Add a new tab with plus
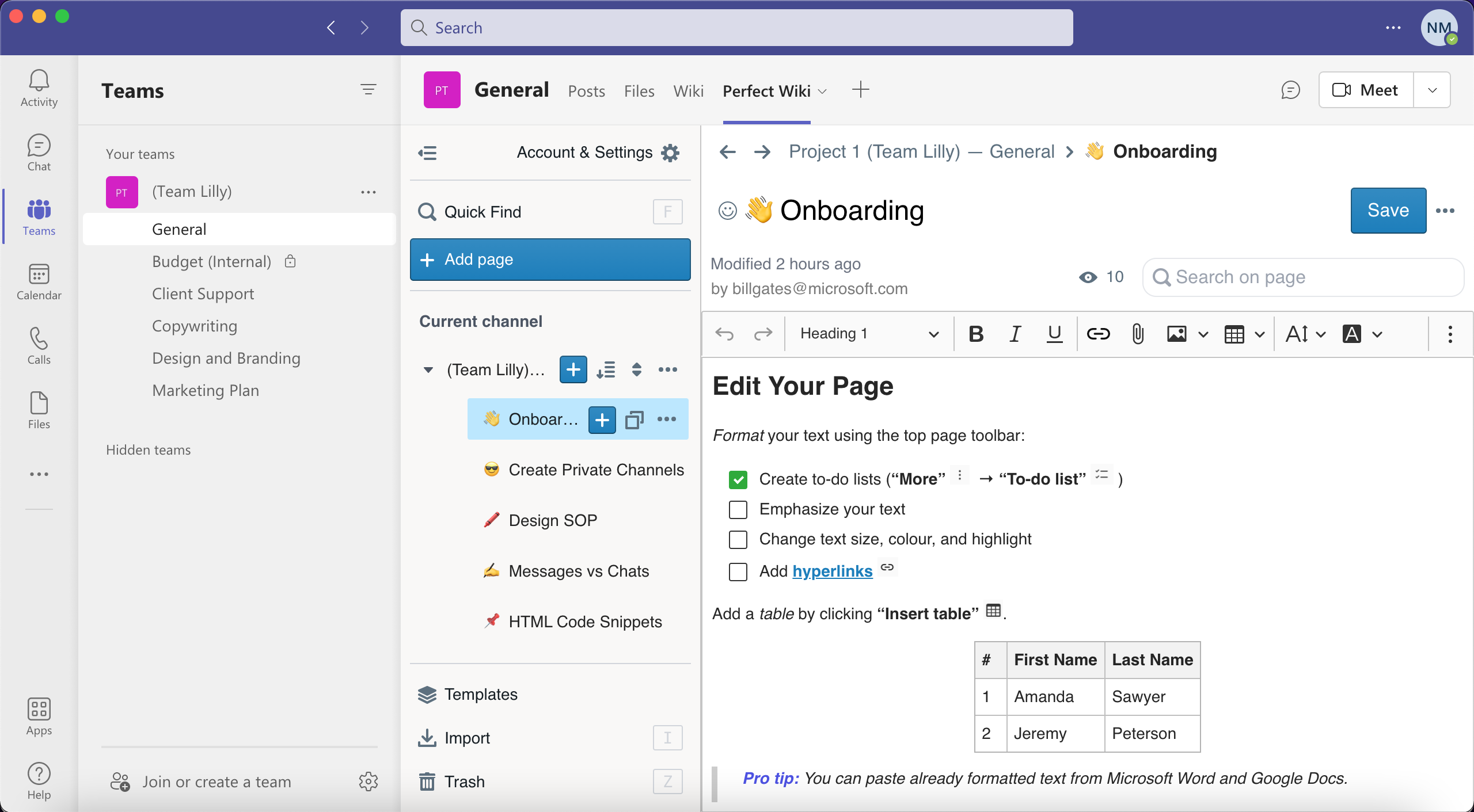Screen dimensions: 1474x812 pyautogui.click(x=860, y=89)
